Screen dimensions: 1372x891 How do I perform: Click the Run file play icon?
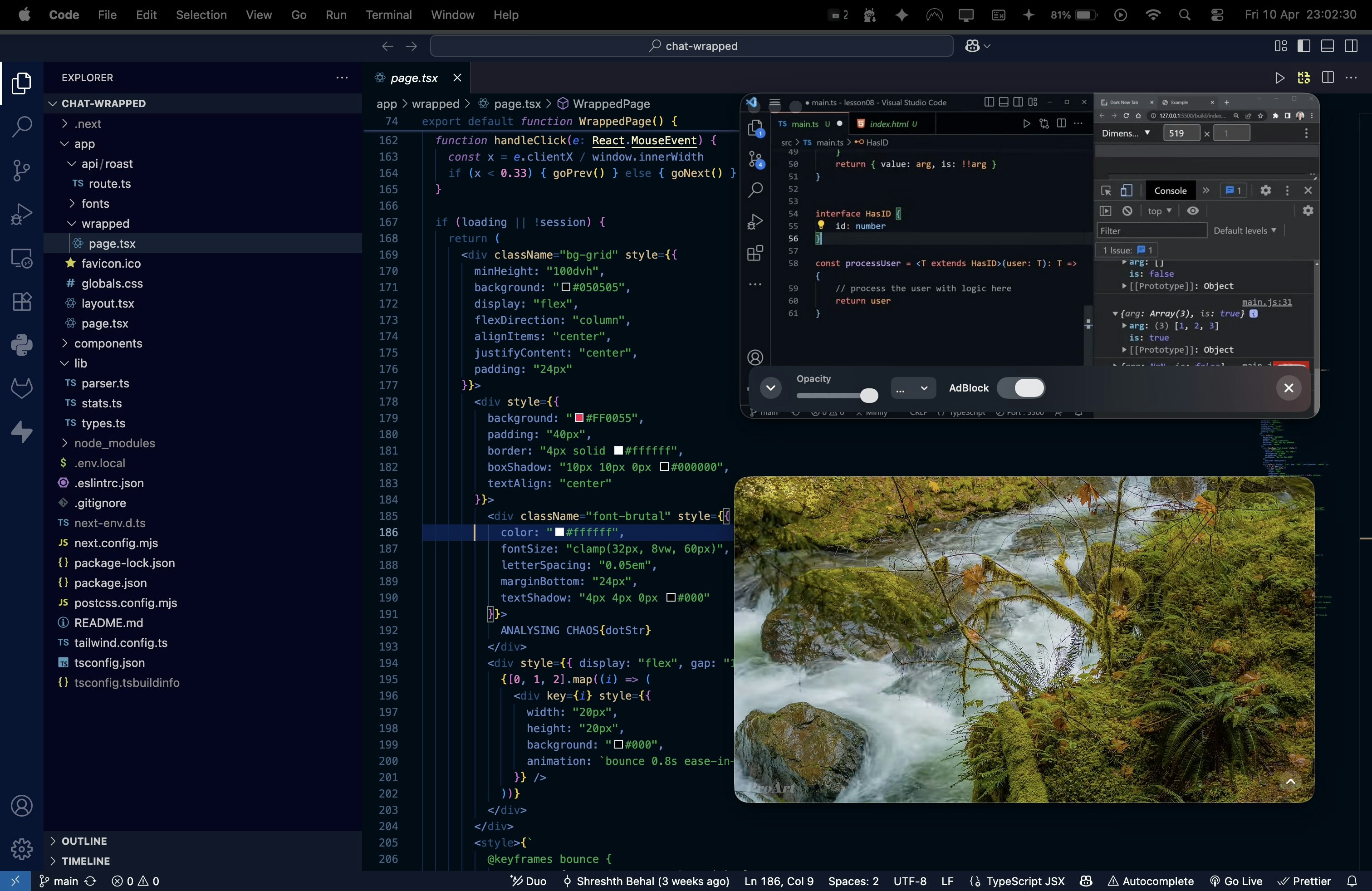pyautogui.click(x=1279, y=78)
